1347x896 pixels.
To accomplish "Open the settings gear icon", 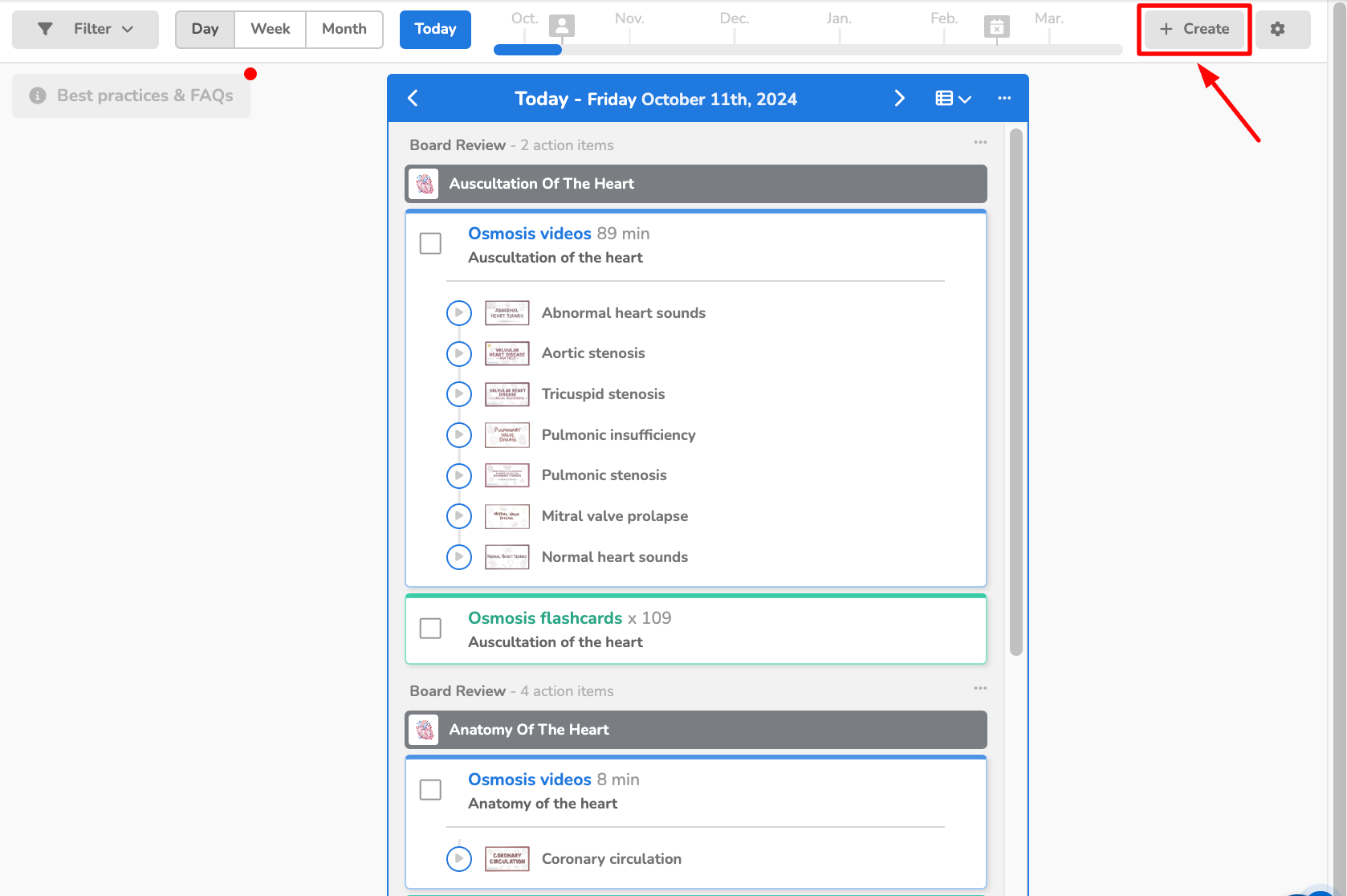I will [x=1277, y=29].
